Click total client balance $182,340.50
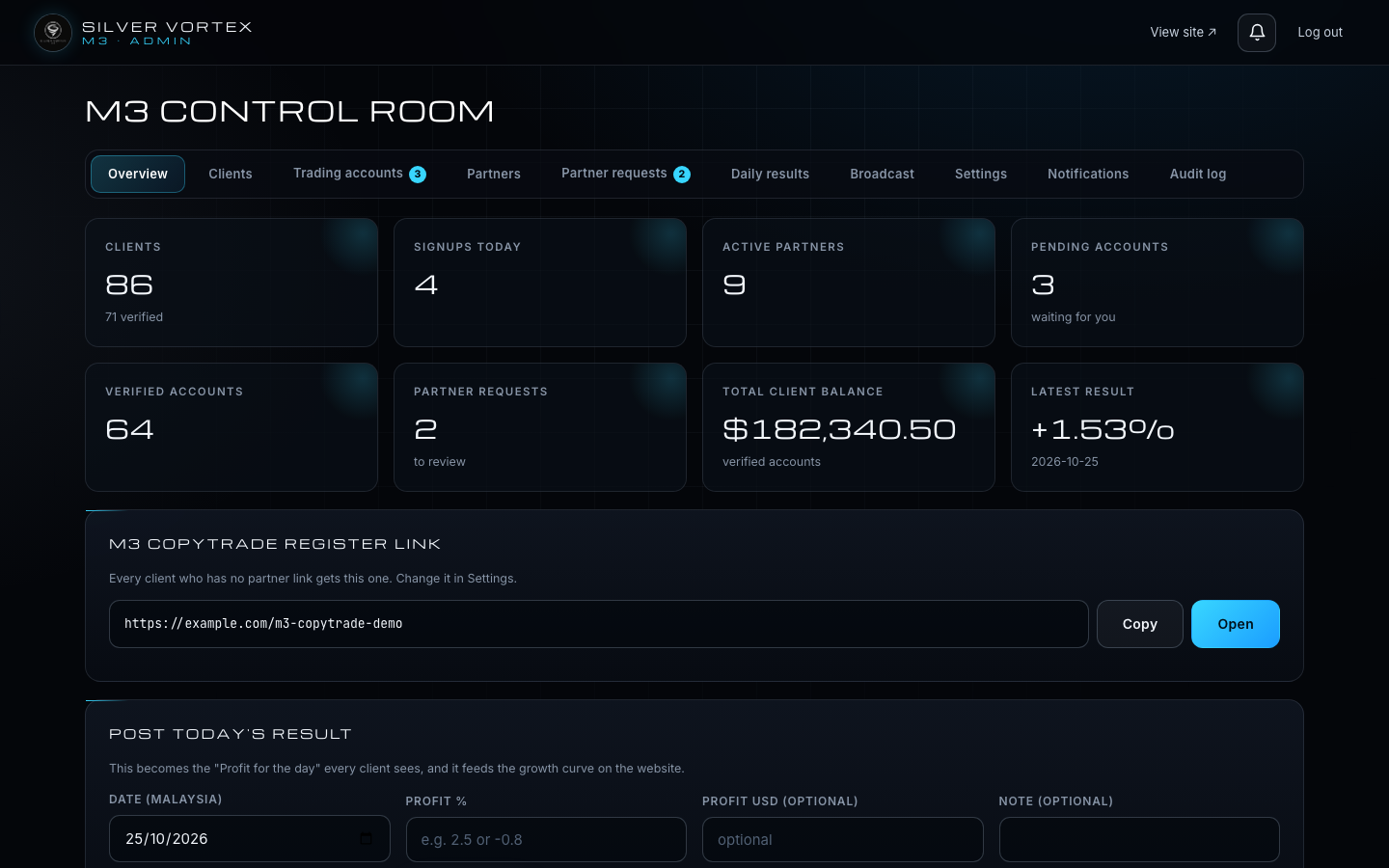 (839, 430)
